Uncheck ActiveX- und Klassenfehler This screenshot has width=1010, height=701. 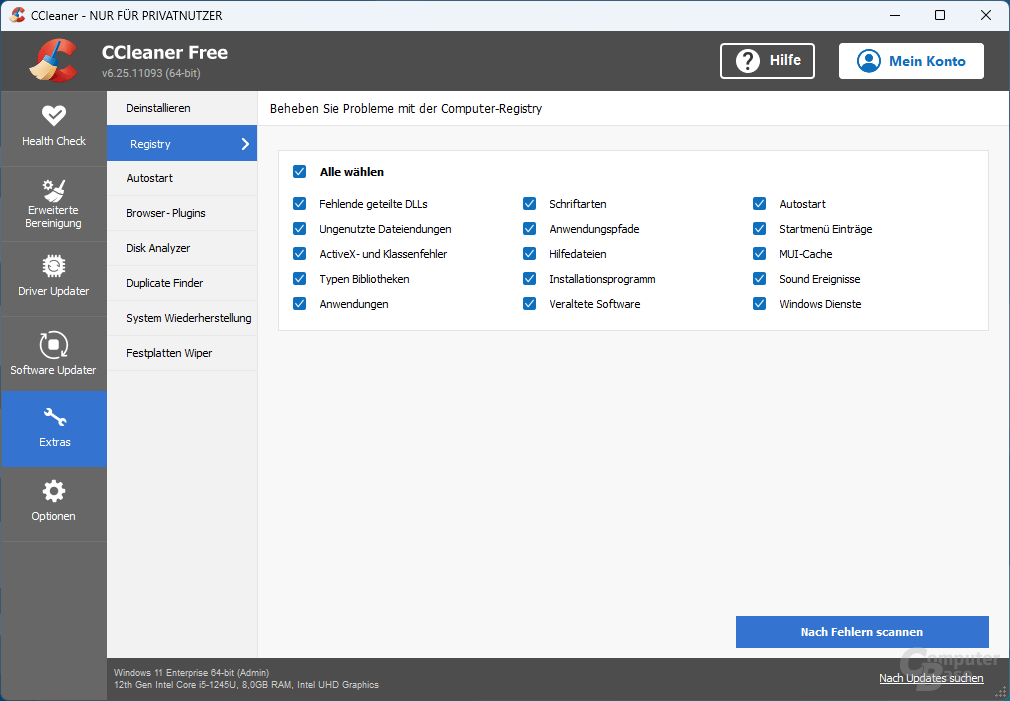pyautogui.click(x=300, y=254)
